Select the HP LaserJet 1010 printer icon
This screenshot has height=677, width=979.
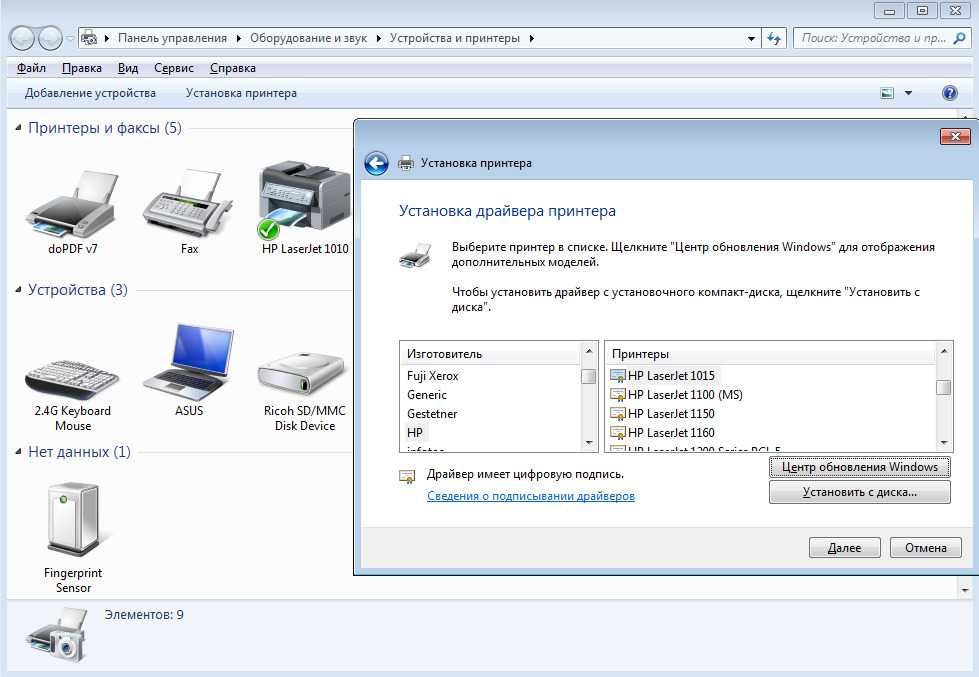305,200
